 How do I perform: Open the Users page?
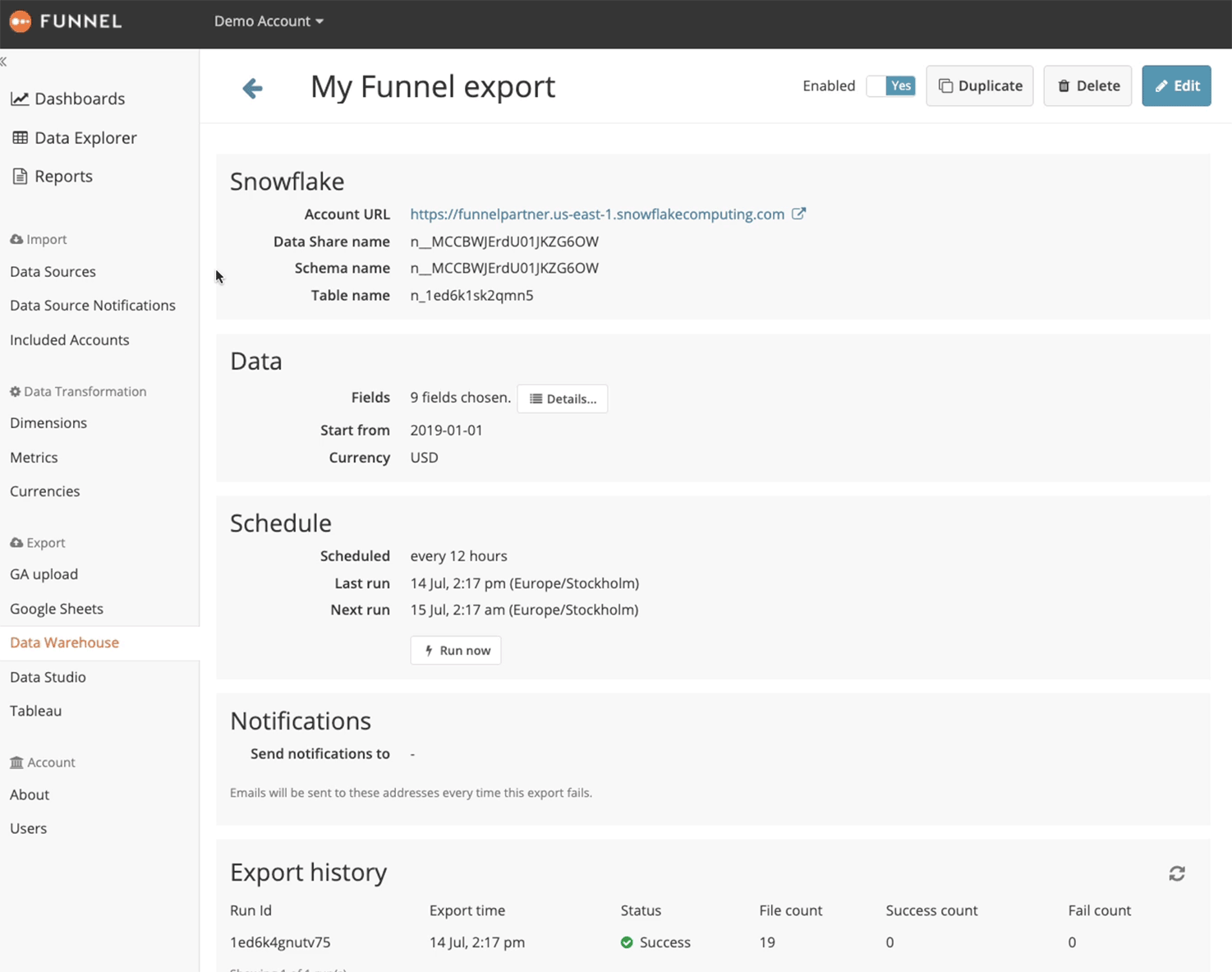coord(29,828)
